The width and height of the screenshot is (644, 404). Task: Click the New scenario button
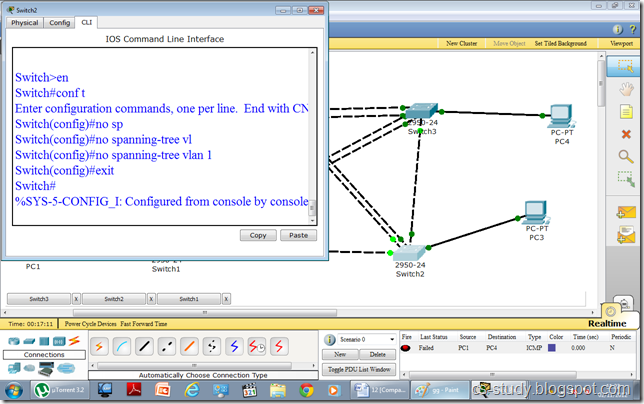340,354
